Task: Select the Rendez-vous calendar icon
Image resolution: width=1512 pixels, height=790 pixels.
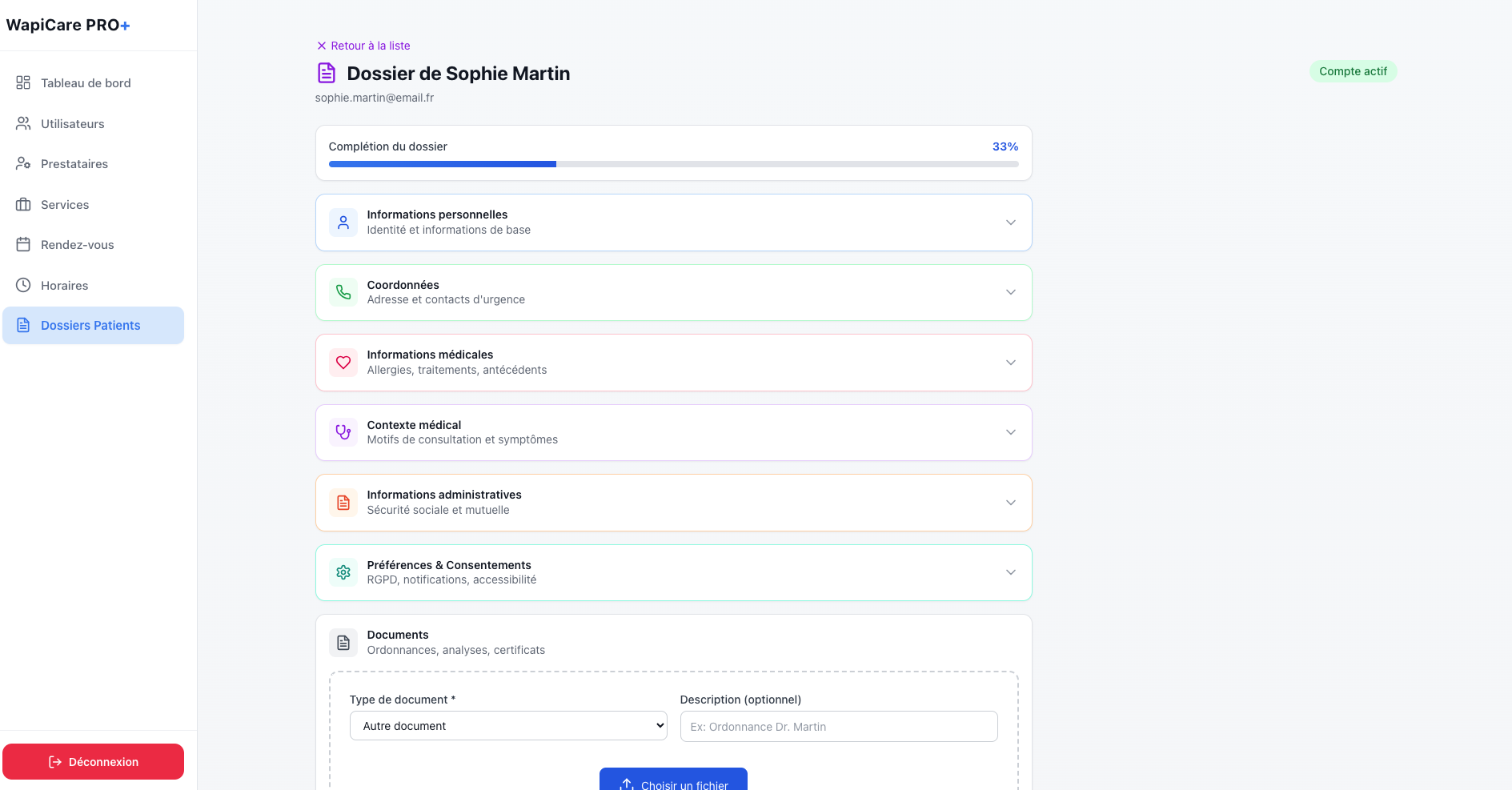Action: 22,244
